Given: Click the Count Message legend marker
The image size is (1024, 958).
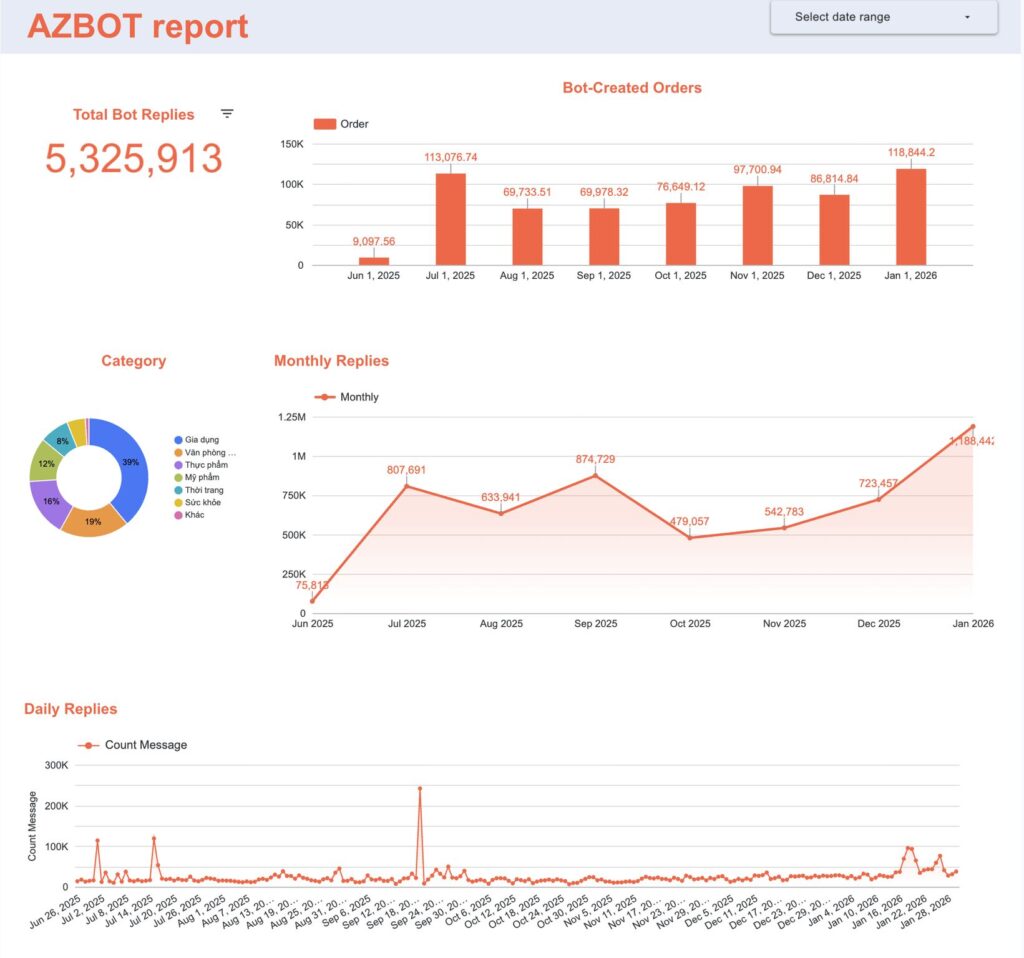Looking at the screenshot, I should 89,745.
